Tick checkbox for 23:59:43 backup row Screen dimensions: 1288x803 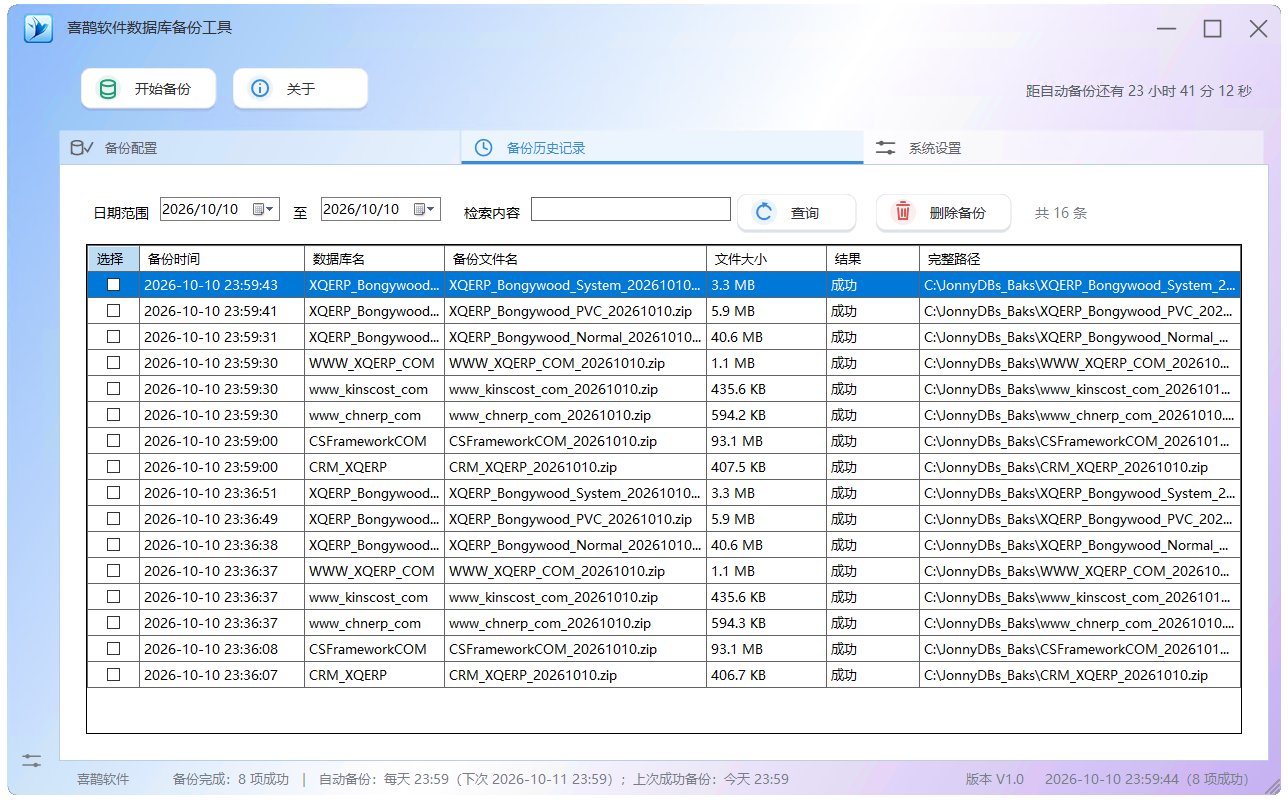point(113,285)
